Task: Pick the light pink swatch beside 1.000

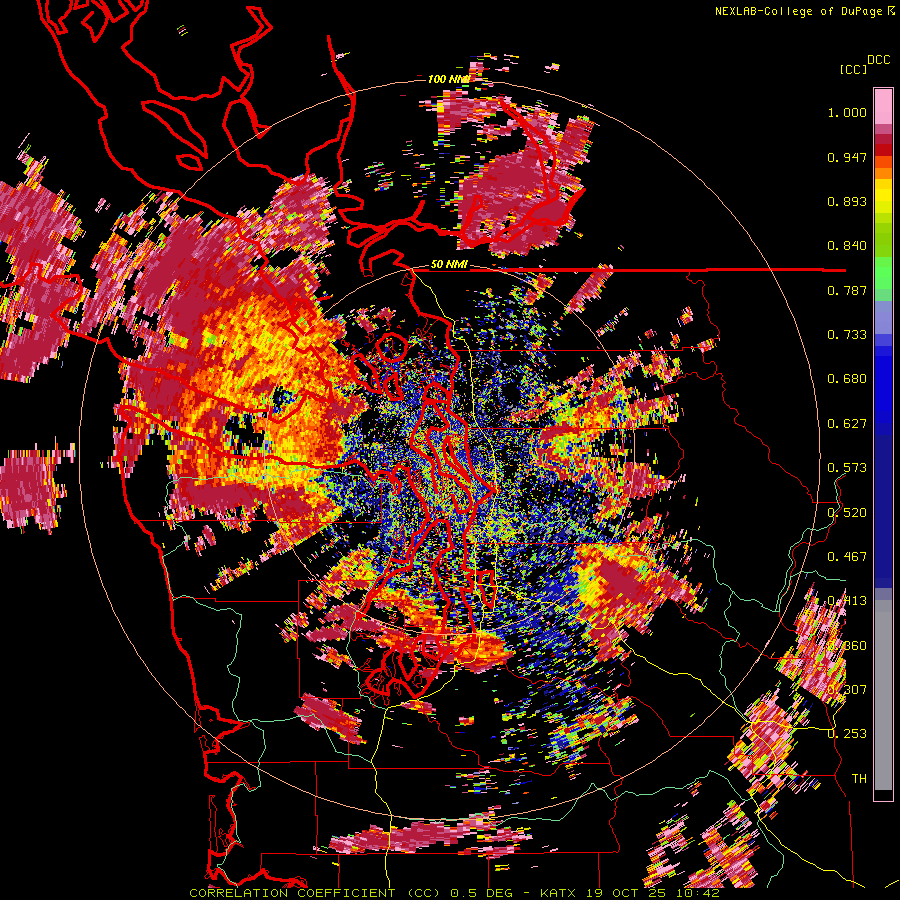Action: pyautogui.click(x=883, y=106)
